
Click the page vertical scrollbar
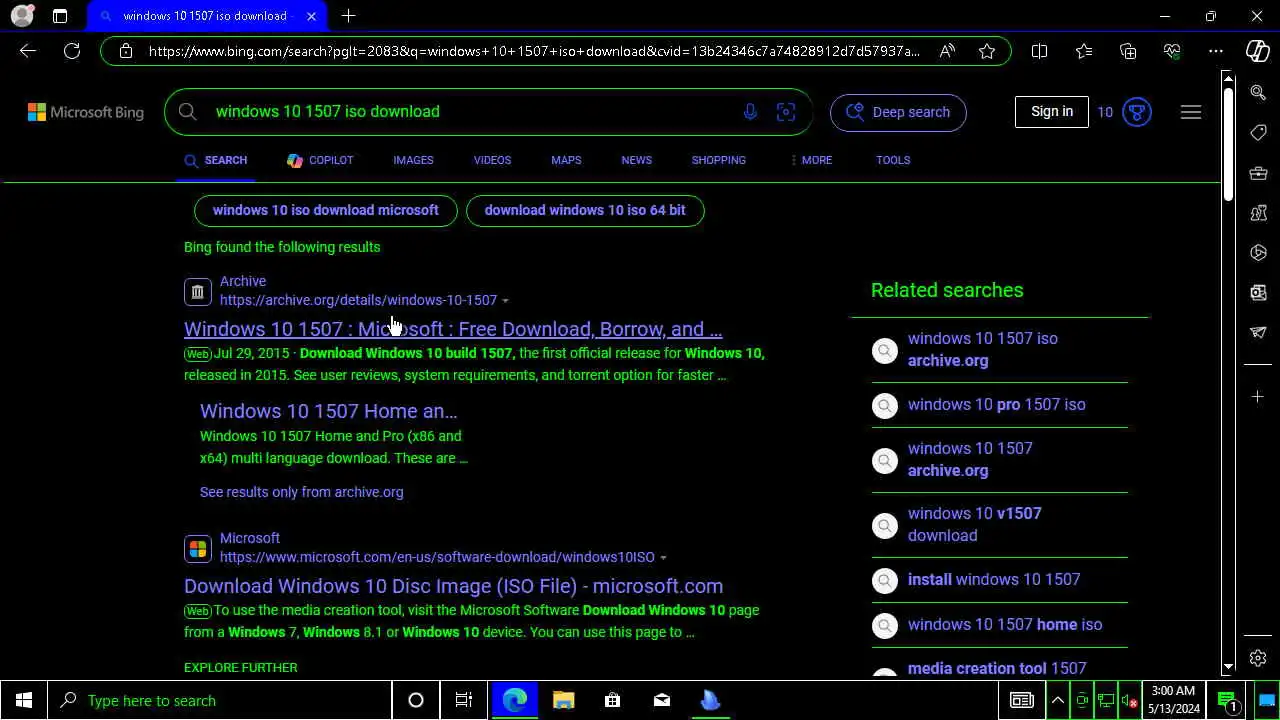click(1228, 143)
